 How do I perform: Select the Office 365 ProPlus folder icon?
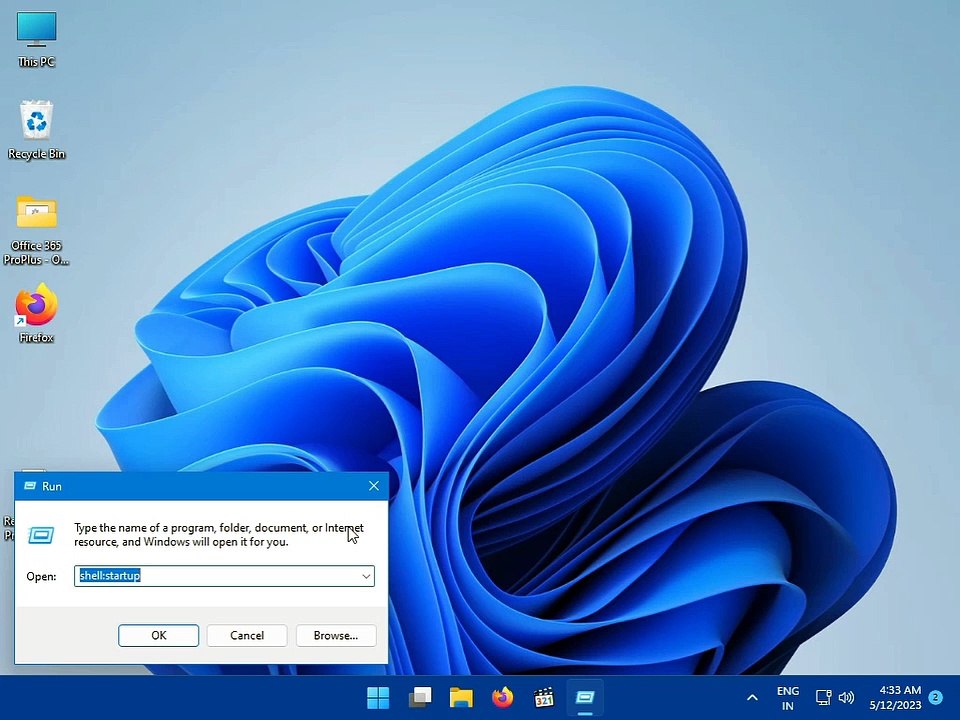[x=36, y=230]
